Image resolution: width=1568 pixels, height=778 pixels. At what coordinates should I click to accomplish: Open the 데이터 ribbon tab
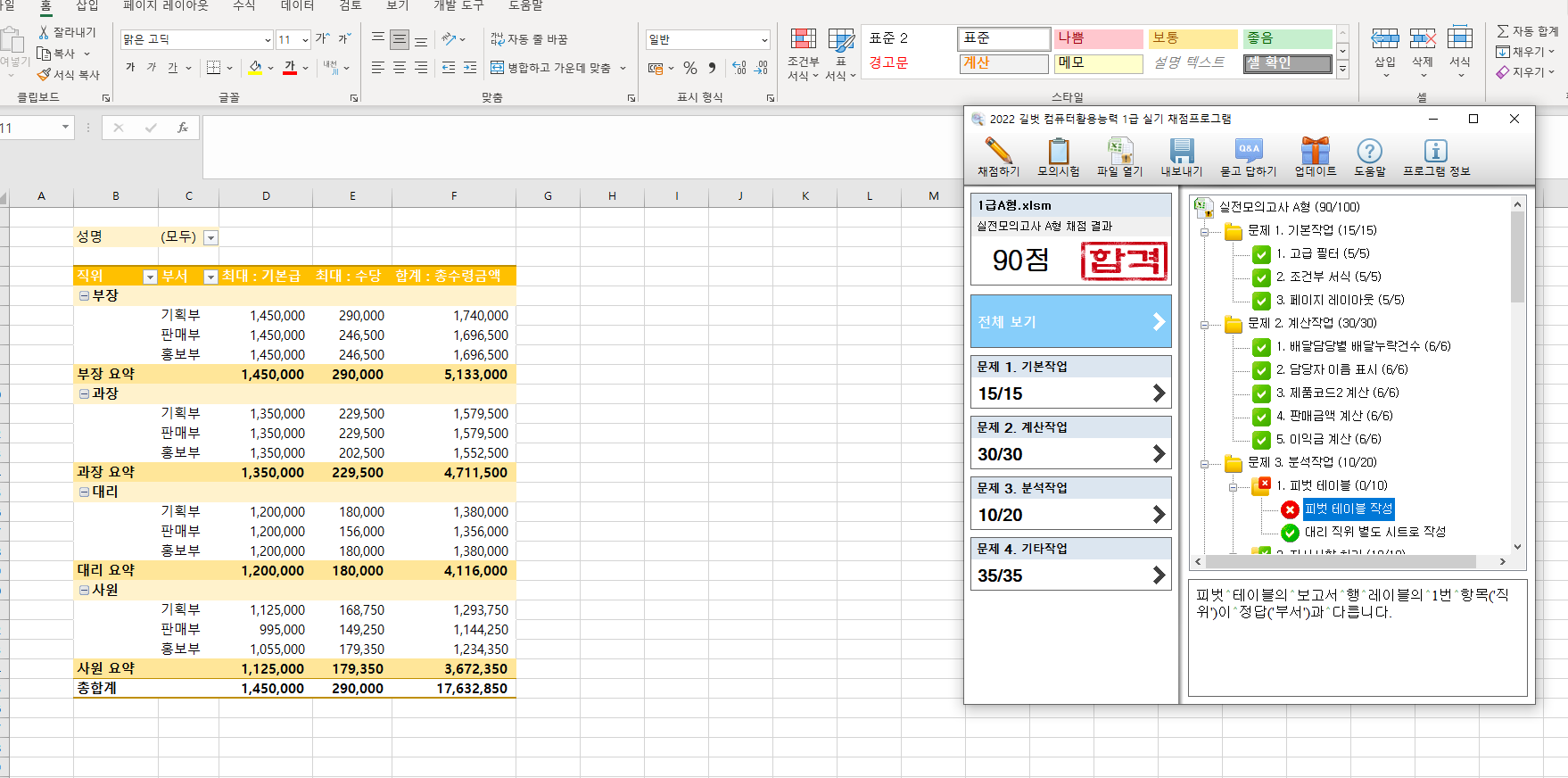click(297, 6)
